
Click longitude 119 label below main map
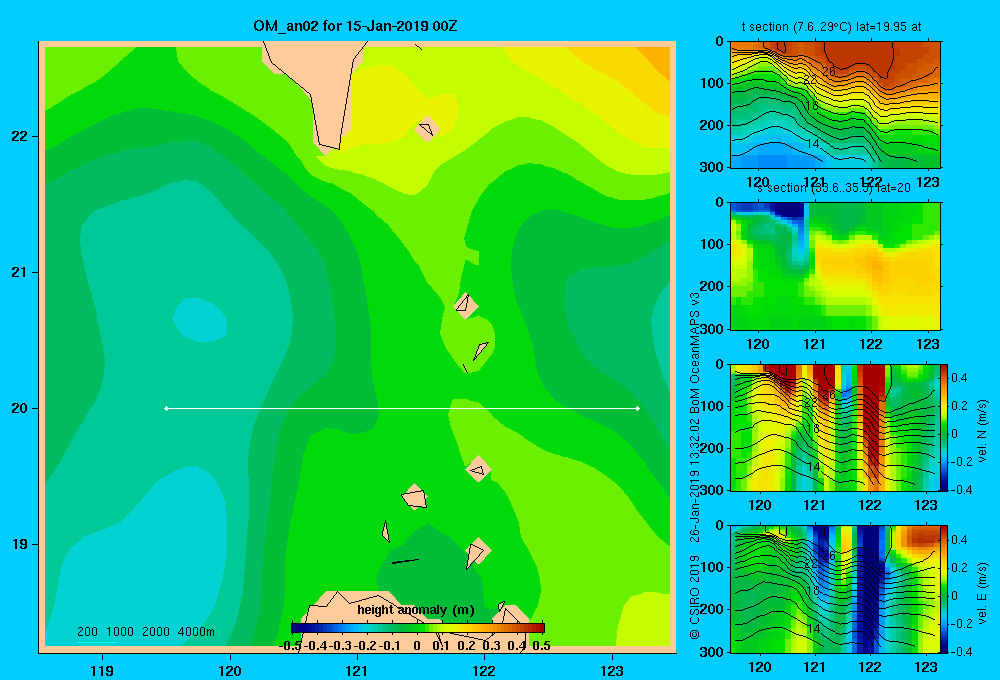[x=102, y=670]
